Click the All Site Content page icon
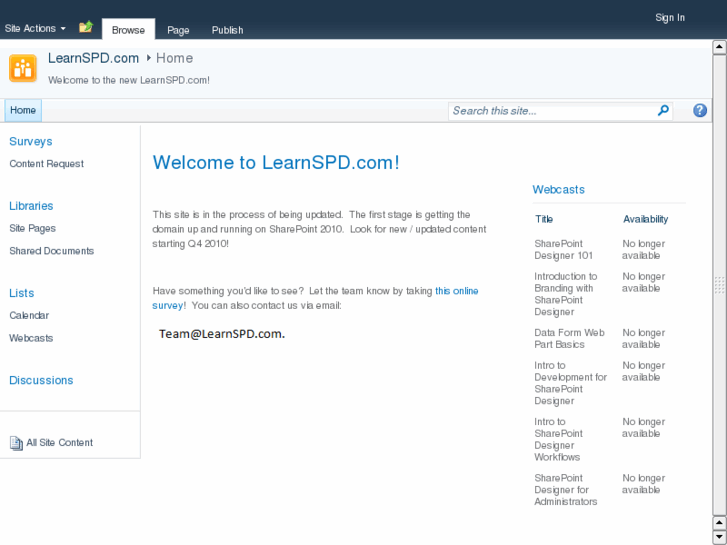The image size is (727, 545). click(x=16, y=443)
